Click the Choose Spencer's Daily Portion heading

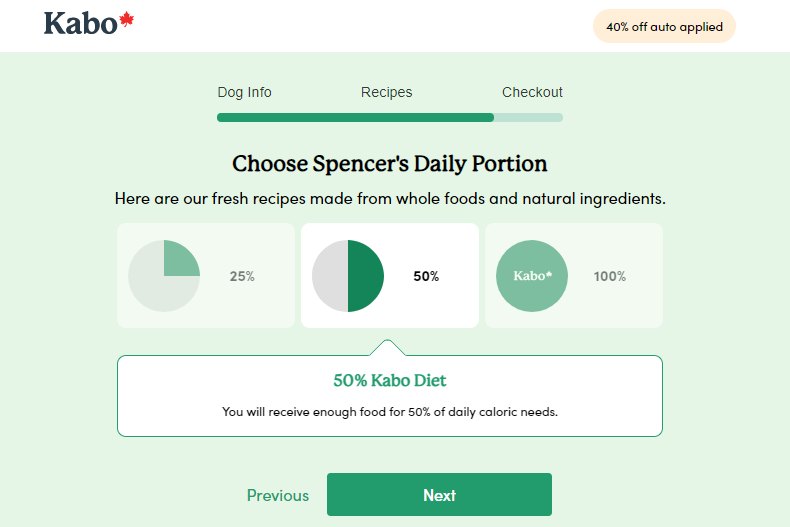pos(389,164)
